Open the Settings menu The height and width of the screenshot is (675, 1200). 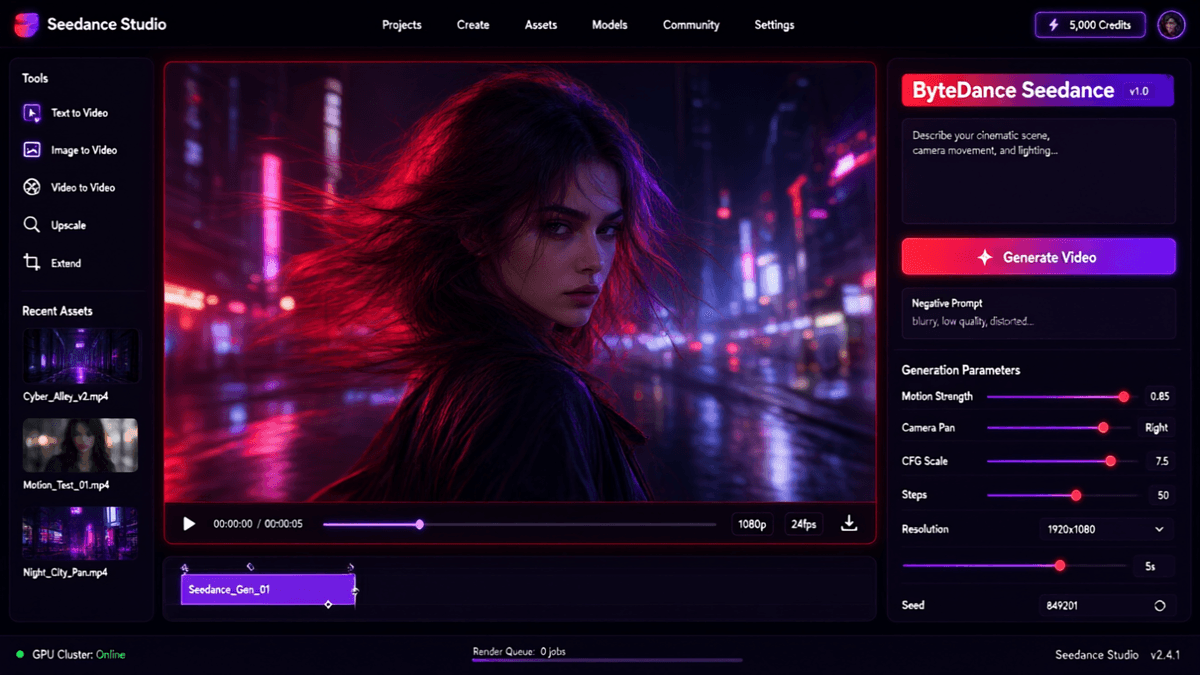point(774,25)
